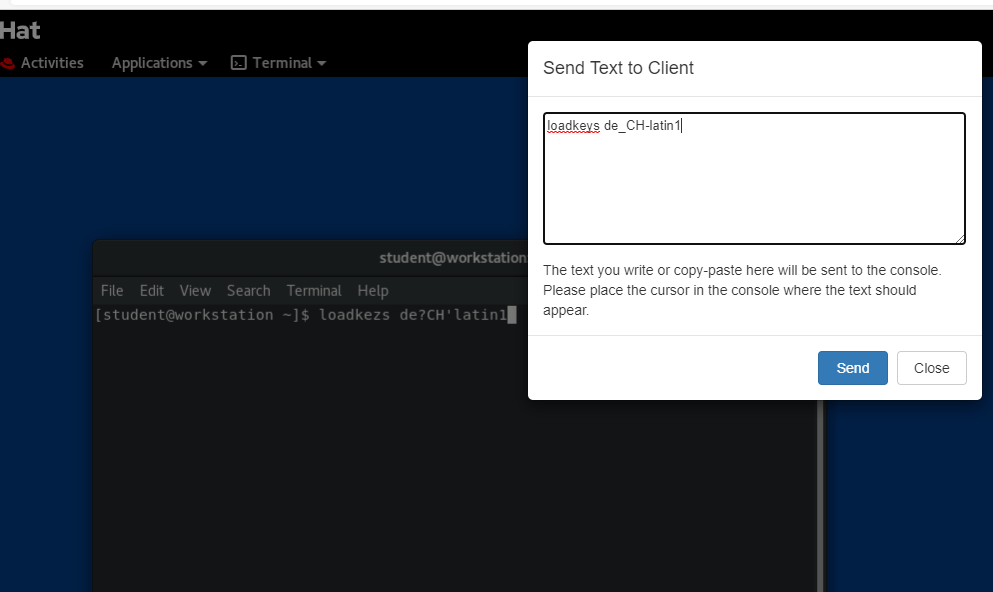Click the terminal prompt after loadkezs command
This screenshot has width=993, height=592.
tap(511, 314)
